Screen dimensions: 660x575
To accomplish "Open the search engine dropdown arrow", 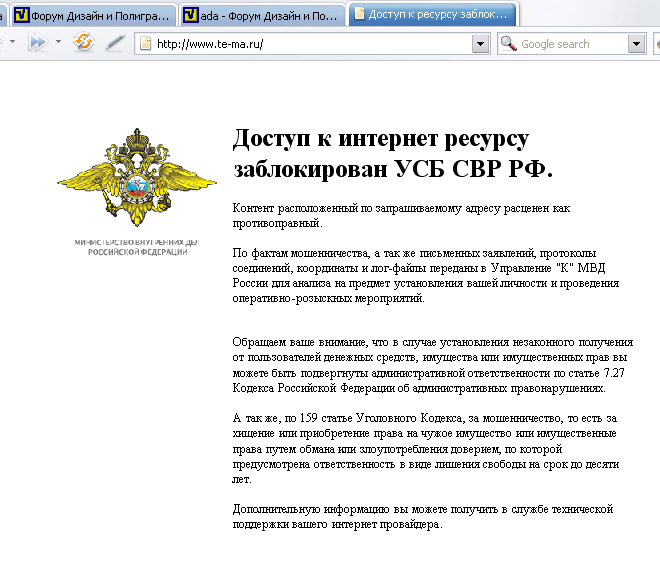I will (x=636, y=44).
